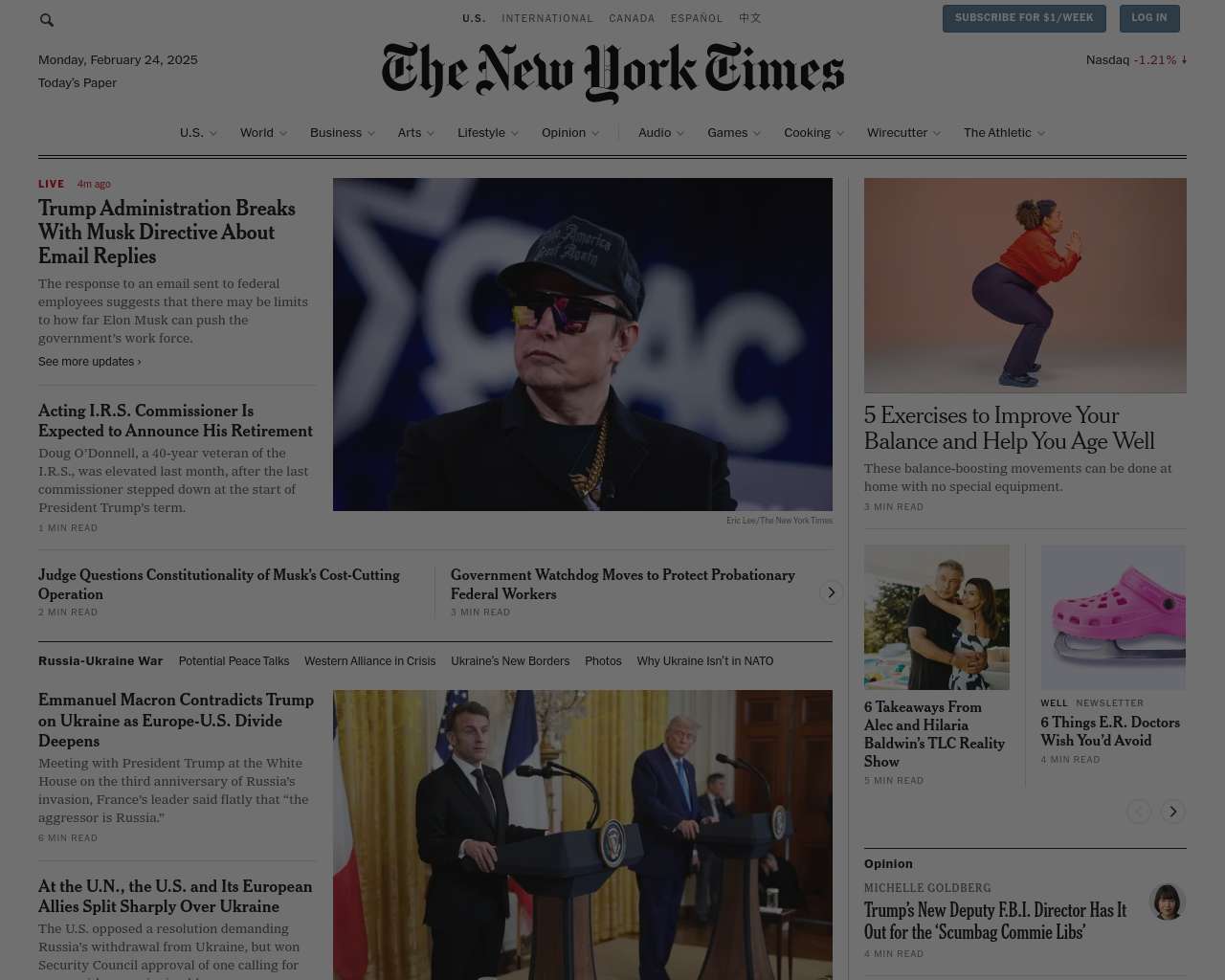Expand the World section chevron
The height and width of the screenshot is (980, 1225).
(282, 133)
